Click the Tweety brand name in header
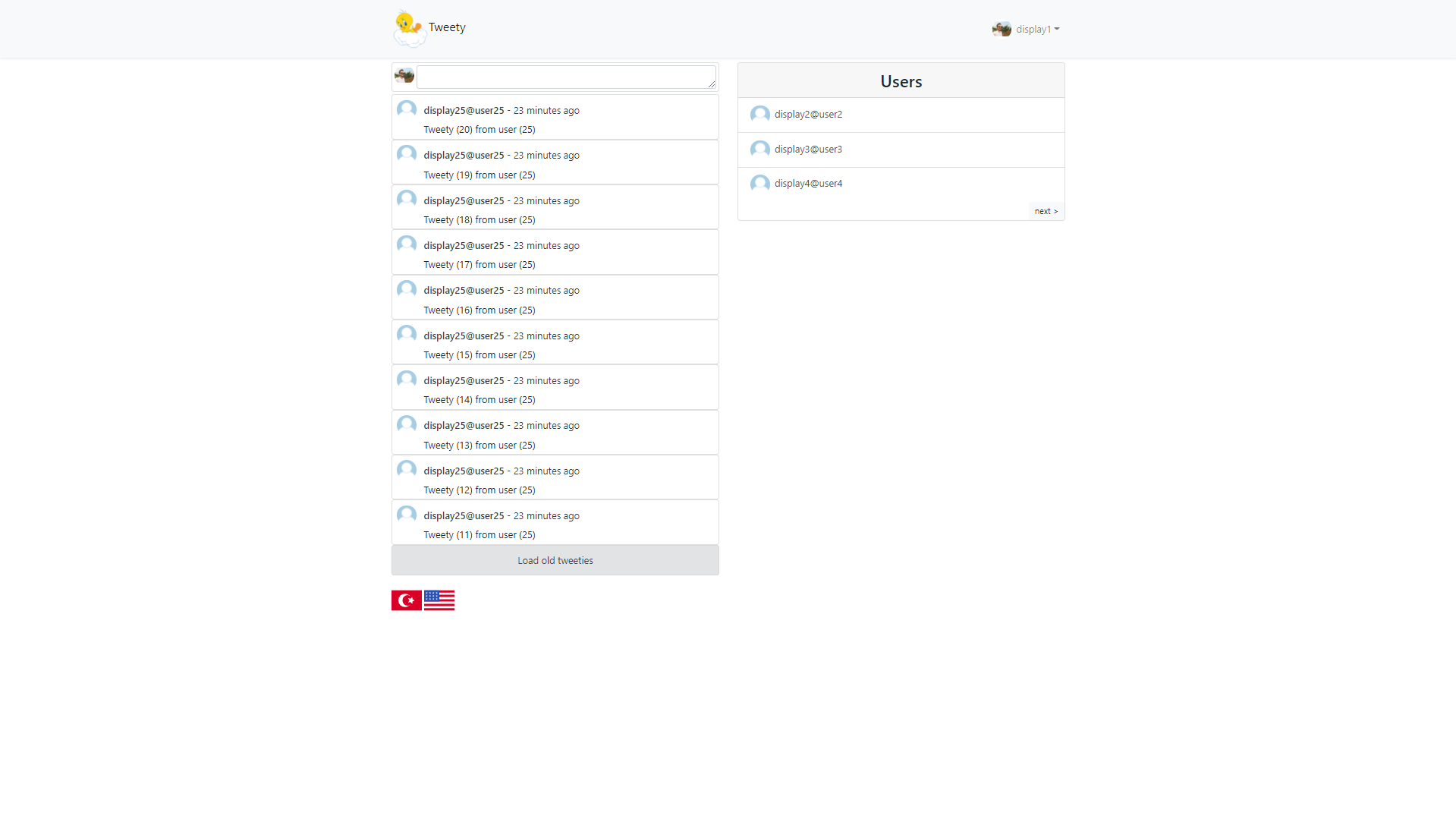Screen dimensions: 1456x819 (x=447, y=27)
